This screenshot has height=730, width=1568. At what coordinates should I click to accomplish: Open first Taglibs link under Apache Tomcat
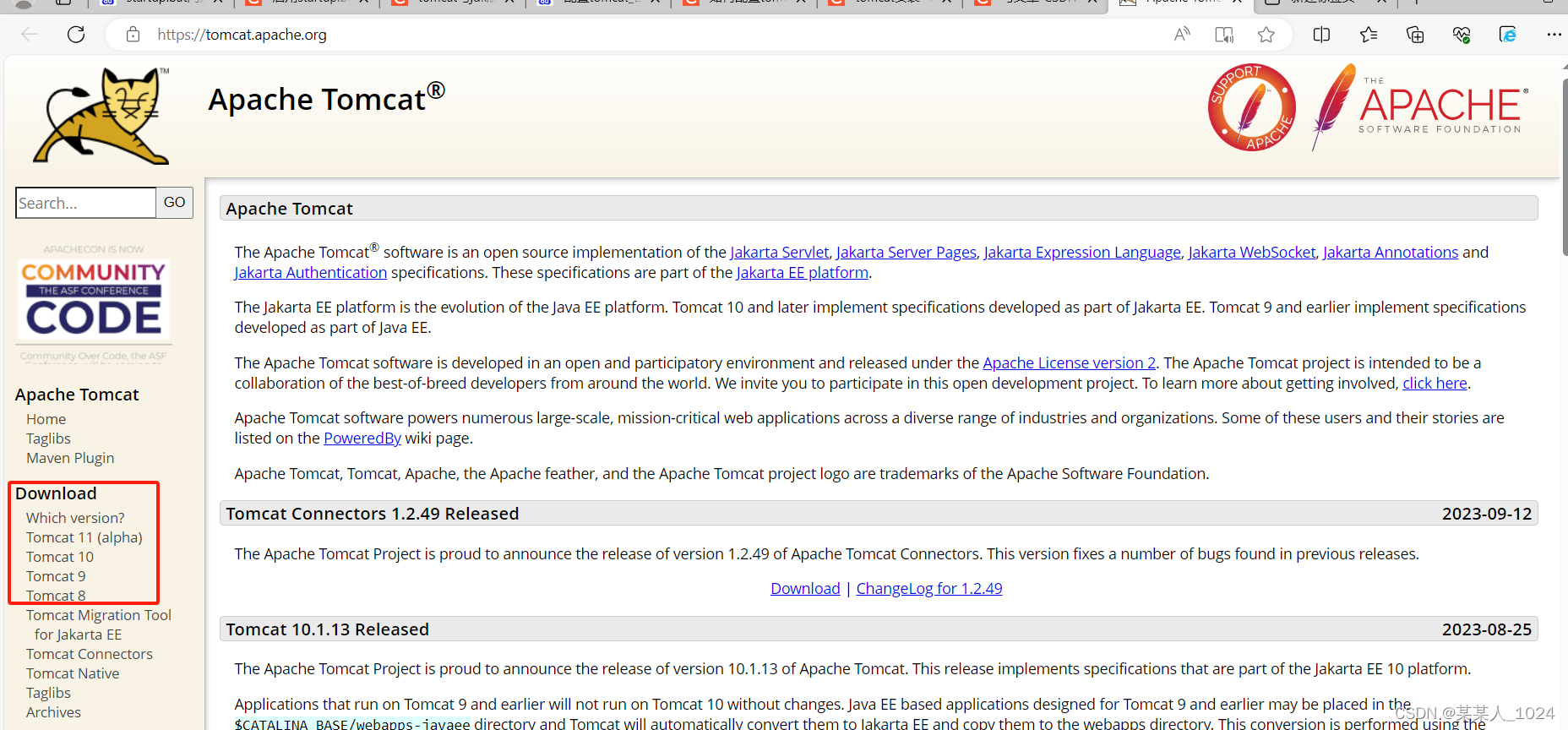click(48, 439)
